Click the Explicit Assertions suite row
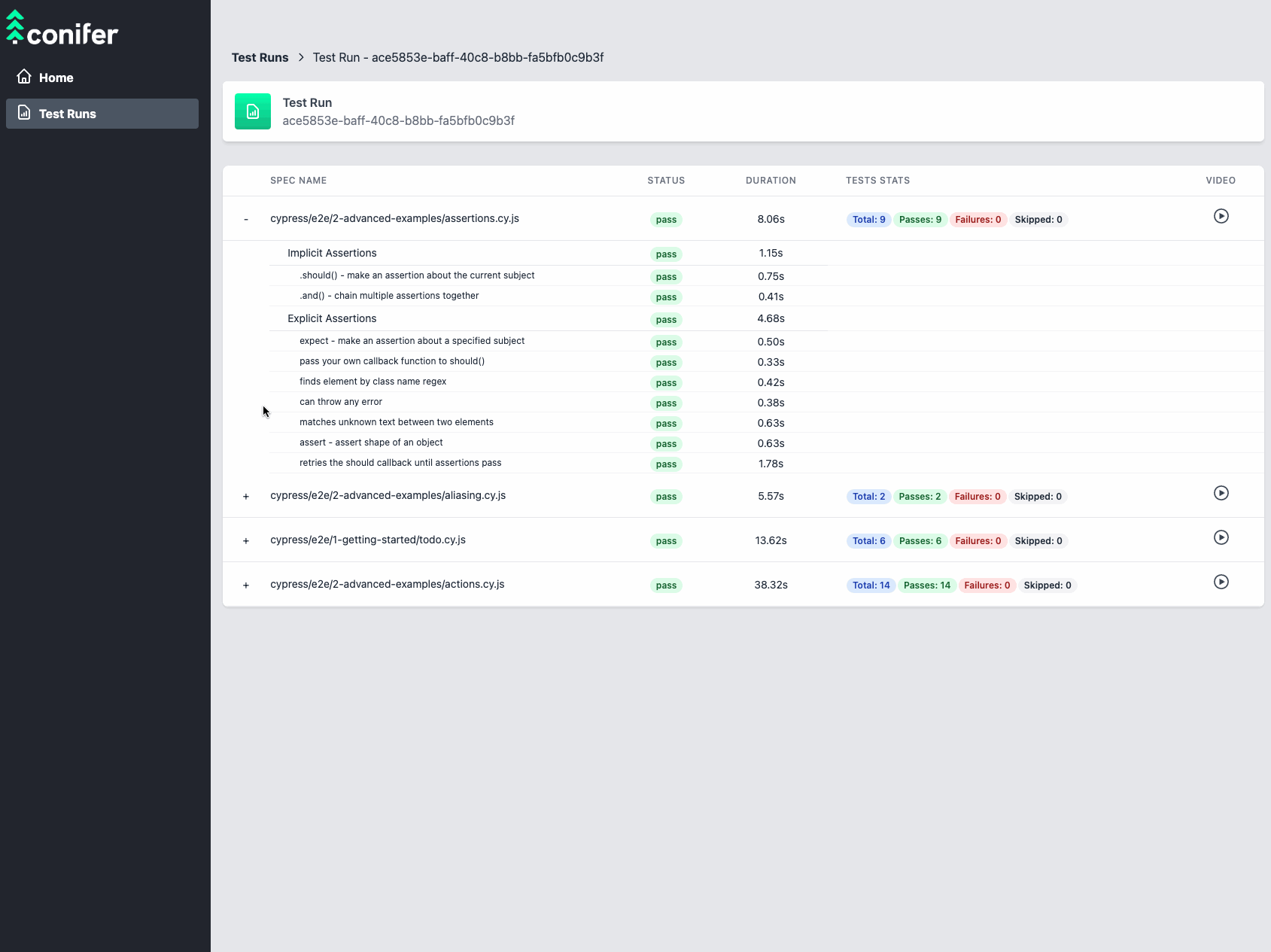The width and height of the screenshot is (1271, 952). (x=332, y=319)
